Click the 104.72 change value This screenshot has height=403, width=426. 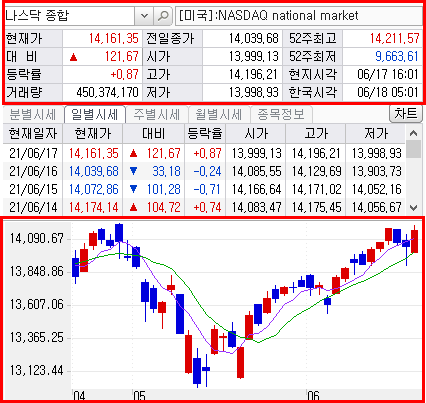pos(164,207)
